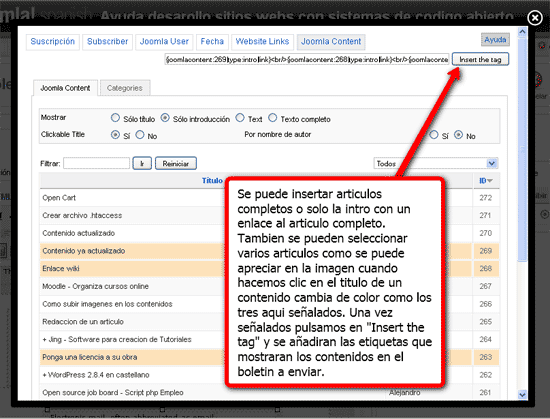Select Open source job board article

pos(113,393)
